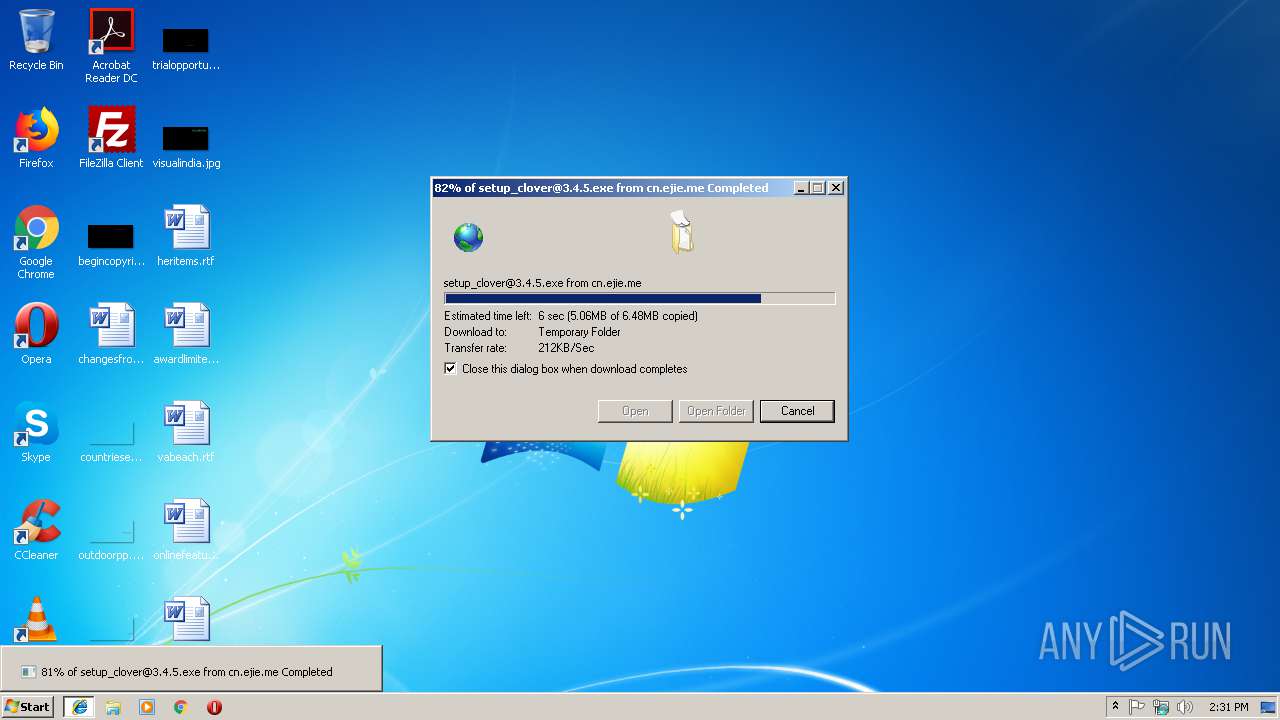Cancel the setup_clover download
This screenshot has width=1280, height=720.
[x=797, y=411]
